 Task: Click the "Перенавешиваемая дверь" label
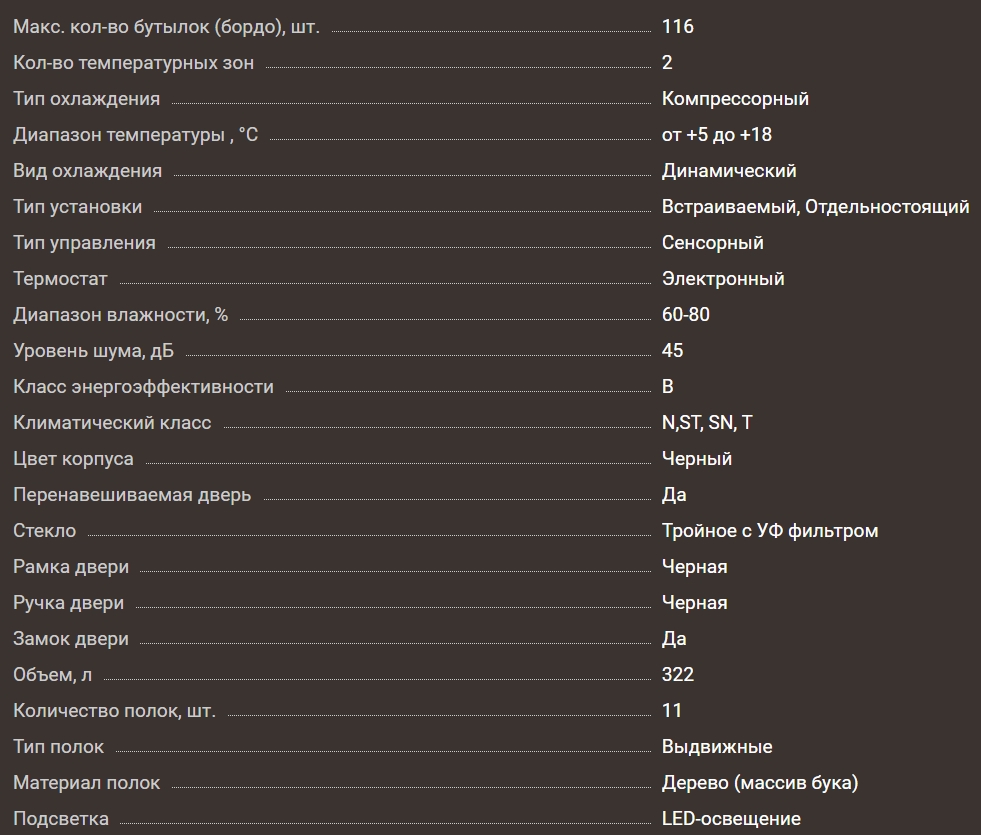[132, 495]
